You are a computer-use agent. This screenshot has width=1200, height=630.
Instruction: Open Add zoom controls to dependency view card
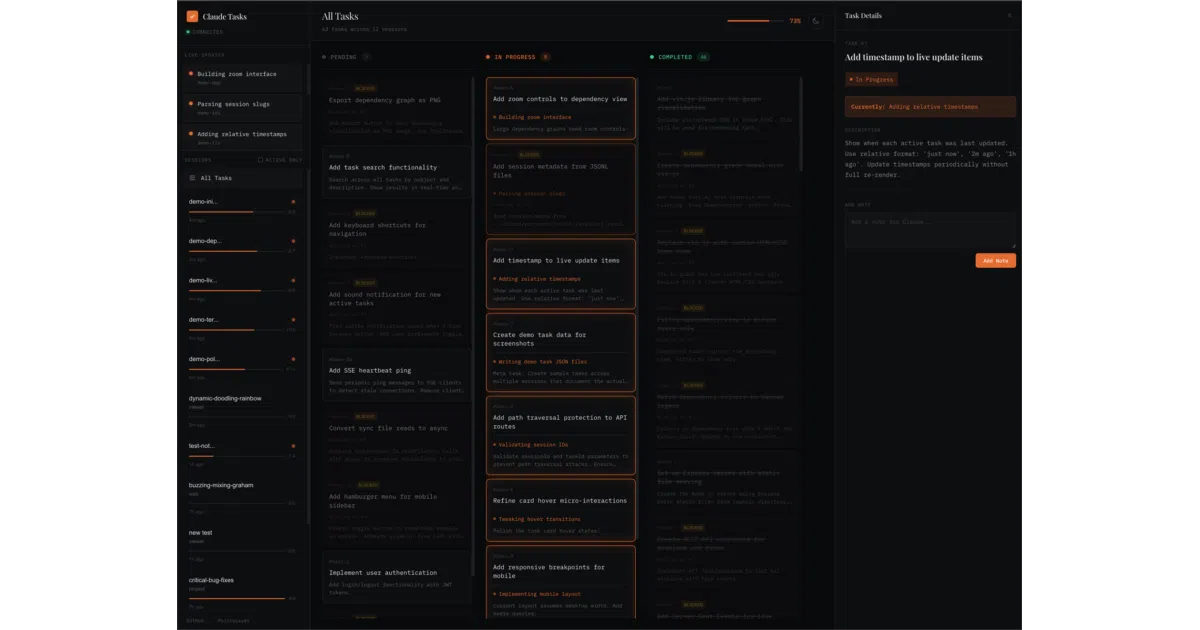(560, 107)
